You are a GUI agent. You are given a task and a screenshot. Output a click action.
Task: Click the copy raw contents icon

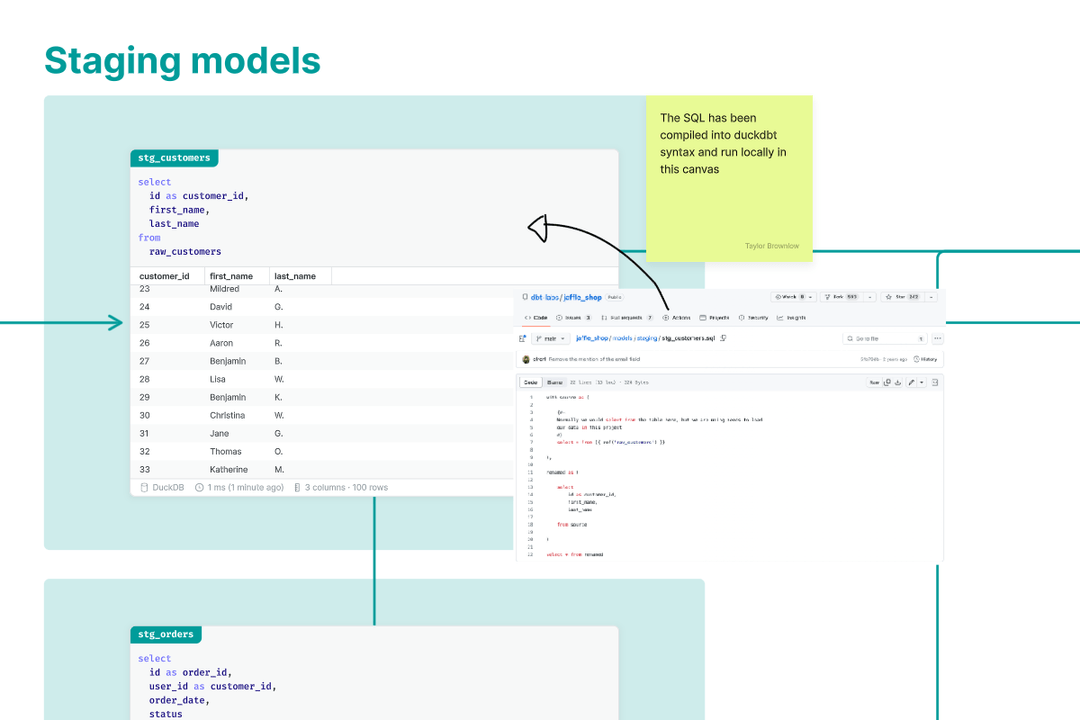click(887, 381)
